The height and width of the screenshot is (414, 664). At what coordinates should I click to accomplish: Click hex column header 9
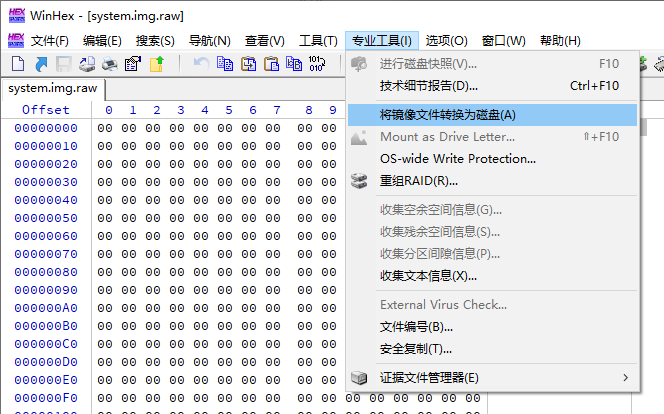(x=333, y=110)
